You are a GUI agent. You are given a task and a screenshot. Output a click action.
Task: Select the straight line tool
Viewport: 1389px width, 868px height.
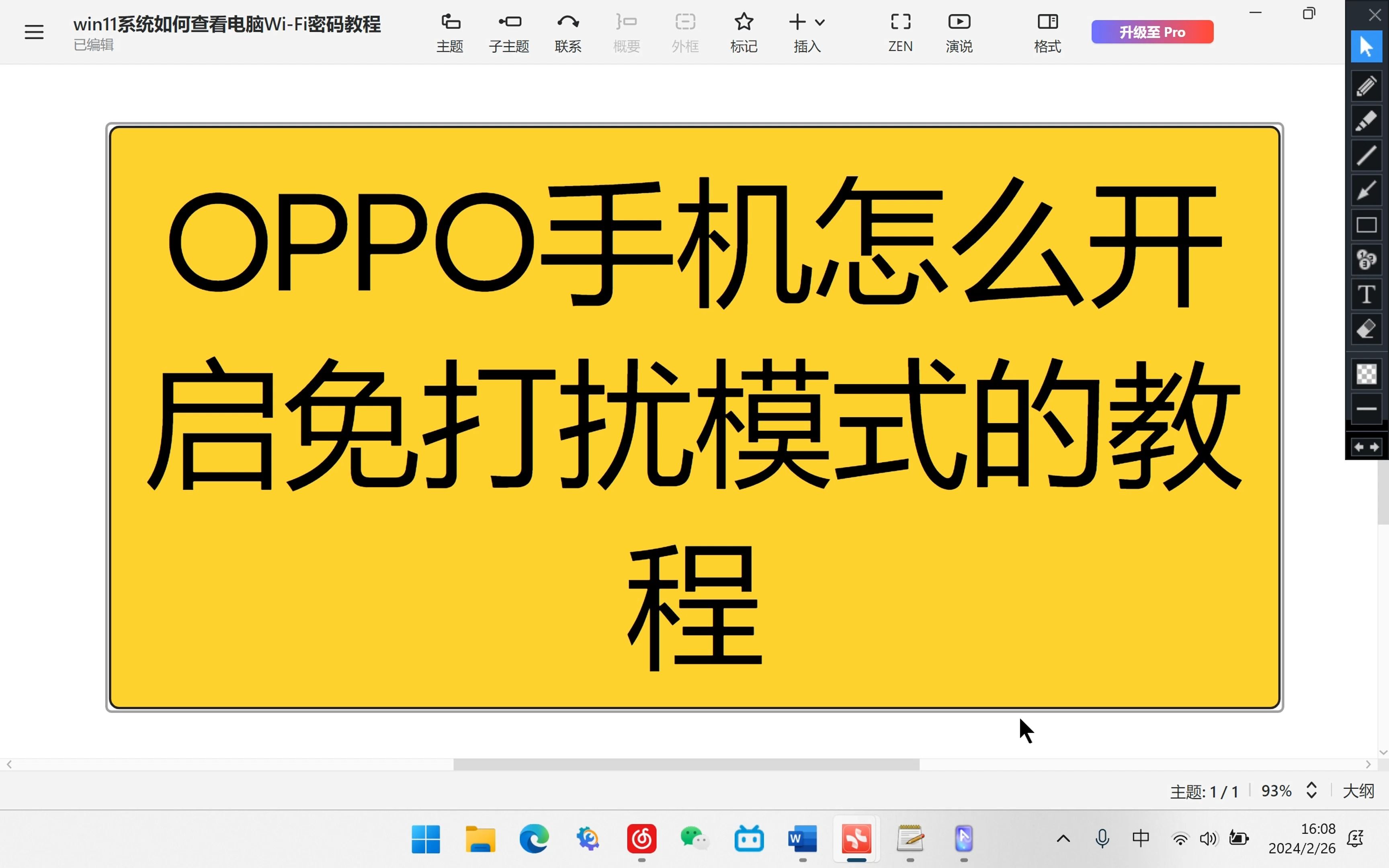[x=1366, y=156]
